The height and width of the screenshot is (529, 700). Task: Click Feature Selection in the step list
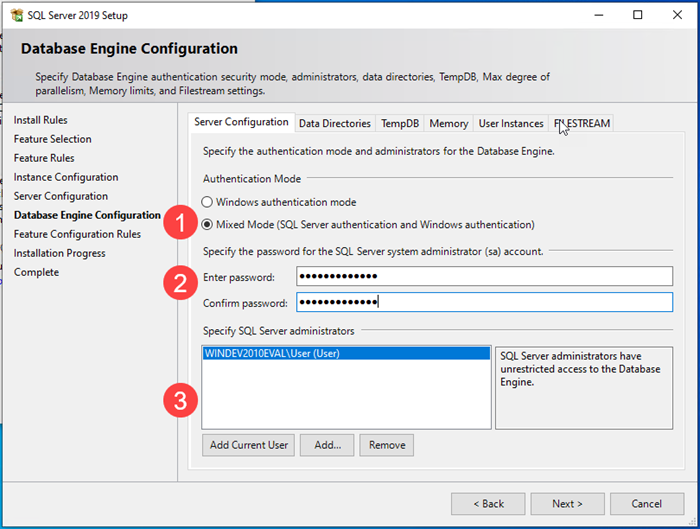[53, 139]
